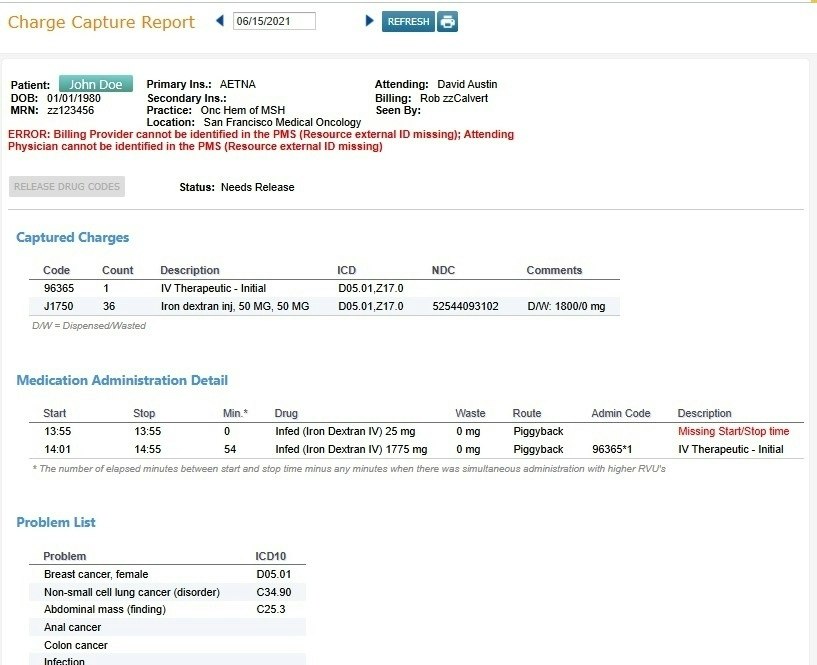Click the Release Drug Codes button
The width and height of the screenshot is (817, 665).
pyautogui.click(x=67, y=187)
